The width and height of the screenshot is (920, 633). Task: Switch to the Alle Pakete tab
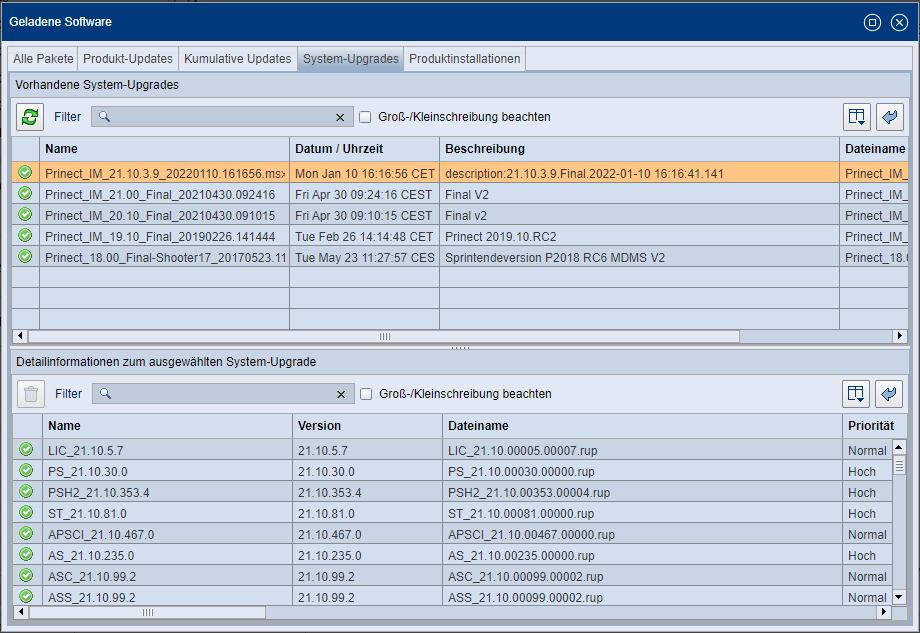43,59
